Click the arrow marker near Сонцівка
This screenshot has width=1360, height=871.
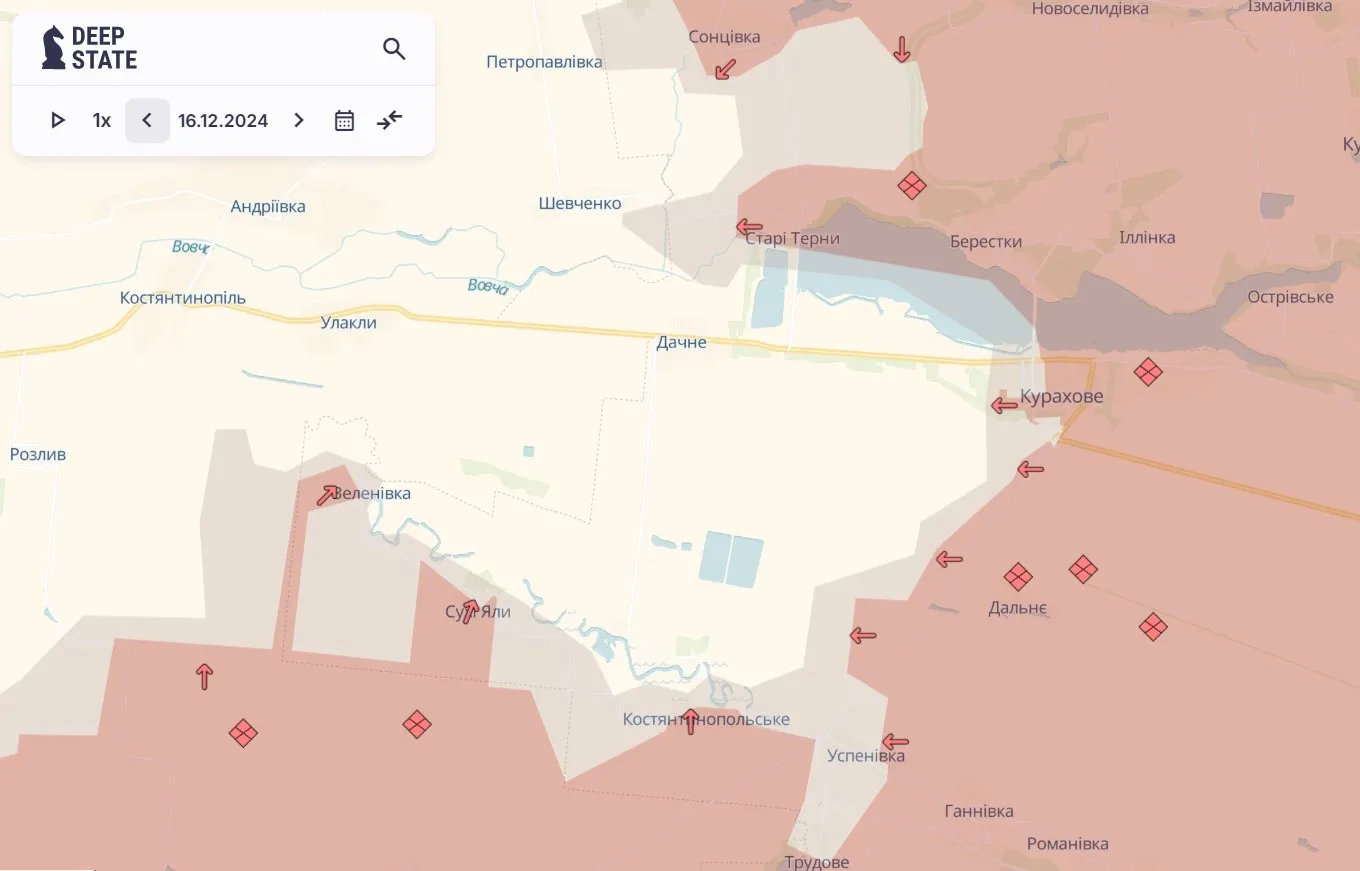[x=725, y=68]
